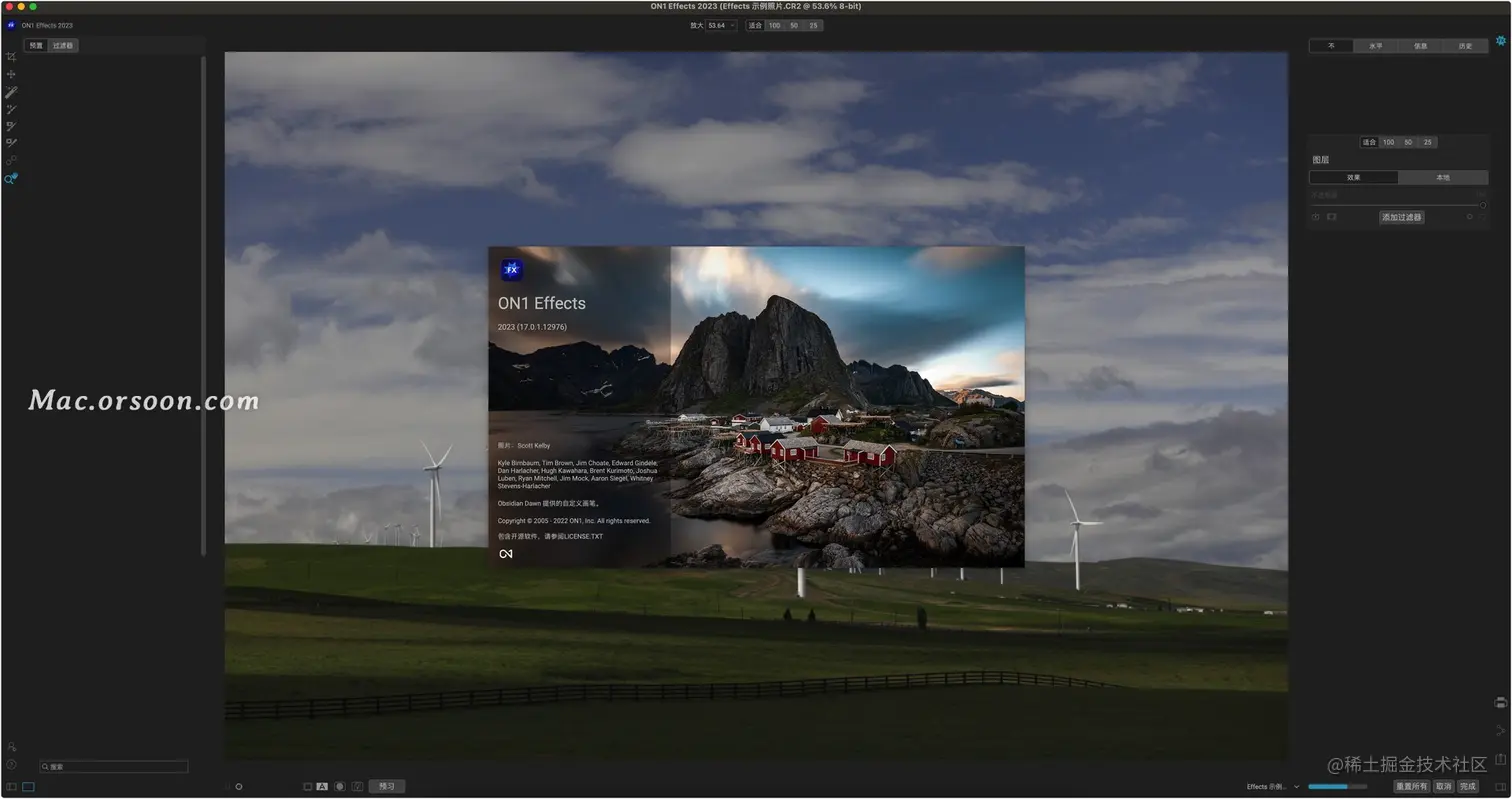The width and height of the screenshot is (1512, 799).
Task: Click the left panel vertical scrollbar
Action: [x=204, y=305]
